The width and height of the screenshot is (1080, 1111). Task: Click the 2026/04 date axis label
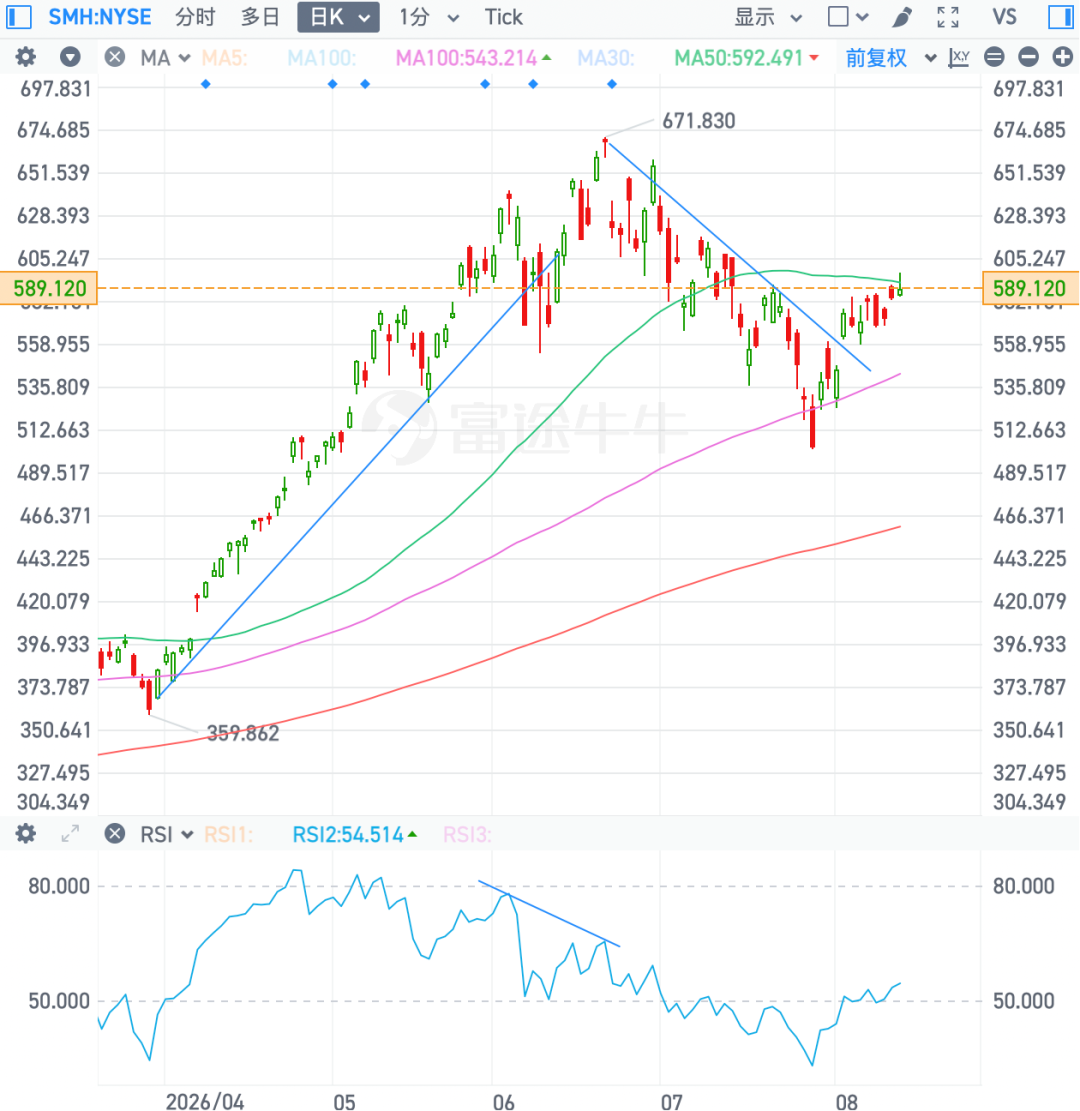point(205,1101)
